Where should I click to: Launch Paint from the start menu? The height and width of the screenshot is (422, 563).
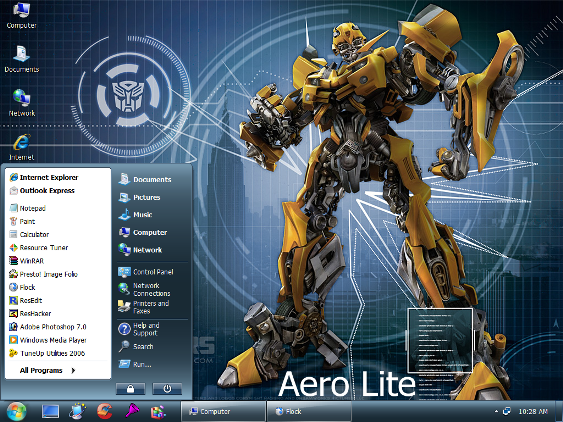[22, 221]
